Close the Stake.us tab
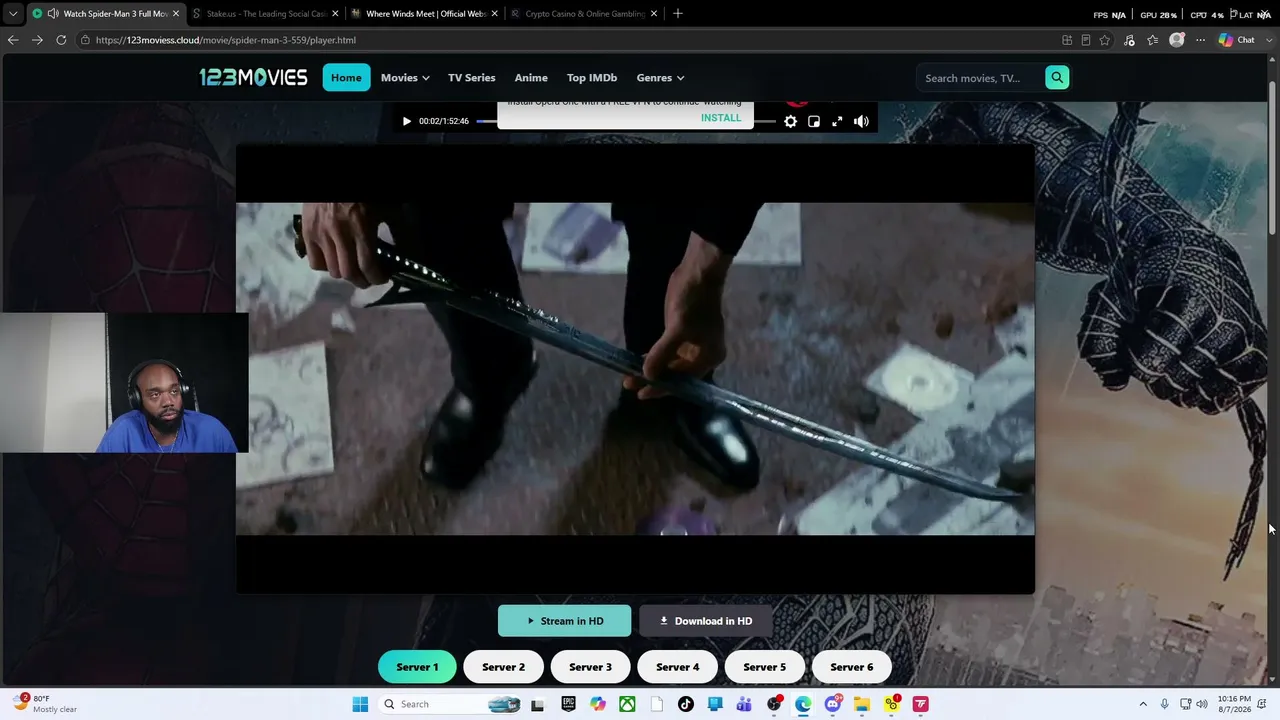The width and height of the screenshot is (1280, 720). pos(335,14)
